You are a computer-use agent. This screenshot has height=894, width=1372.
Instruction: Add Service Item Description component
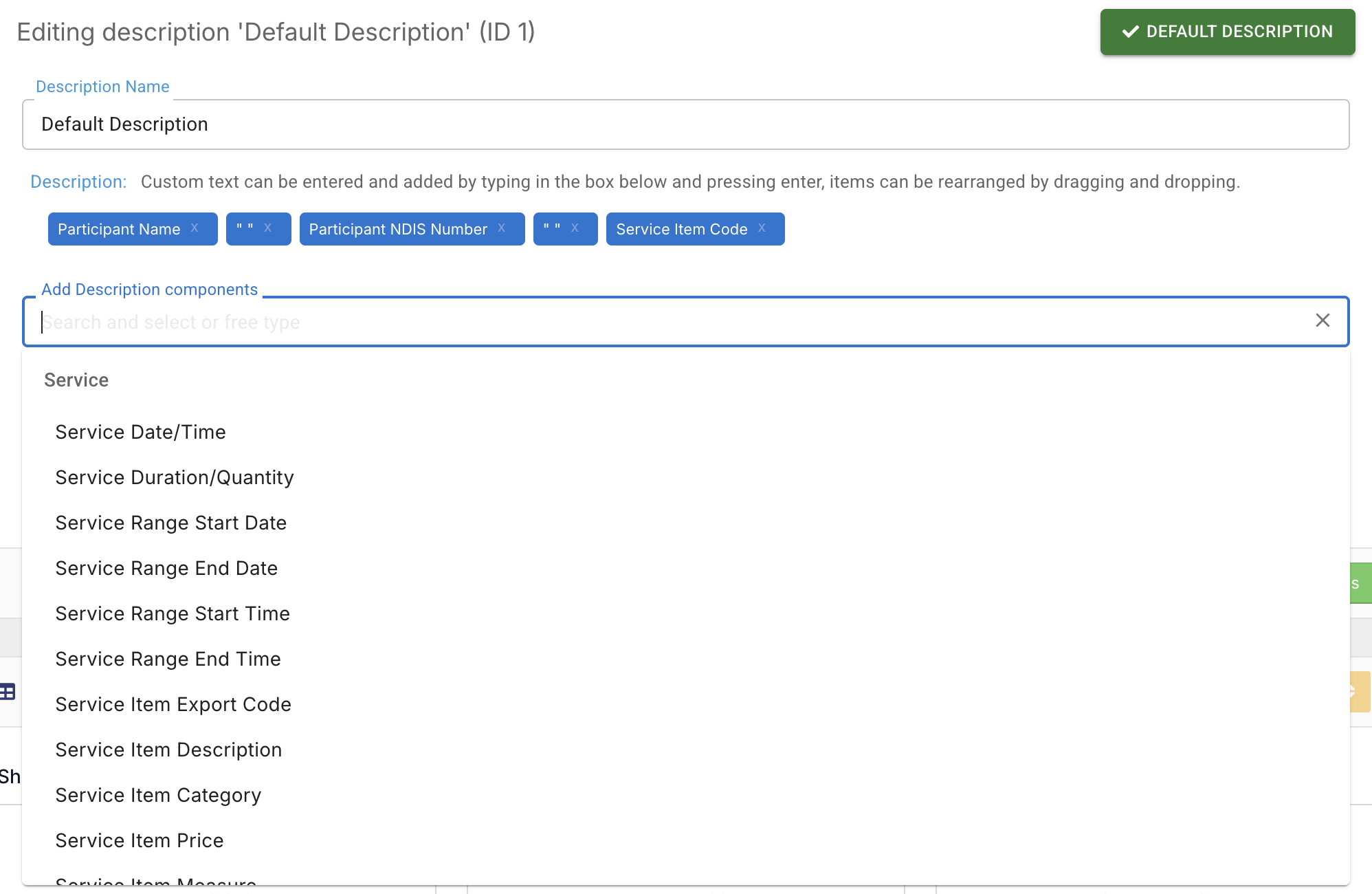[686, 750]
